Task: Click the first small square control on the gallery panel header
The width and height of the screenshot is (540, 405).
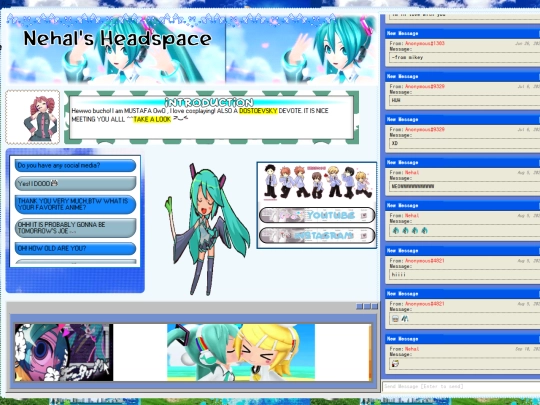Action: point(360,306)
